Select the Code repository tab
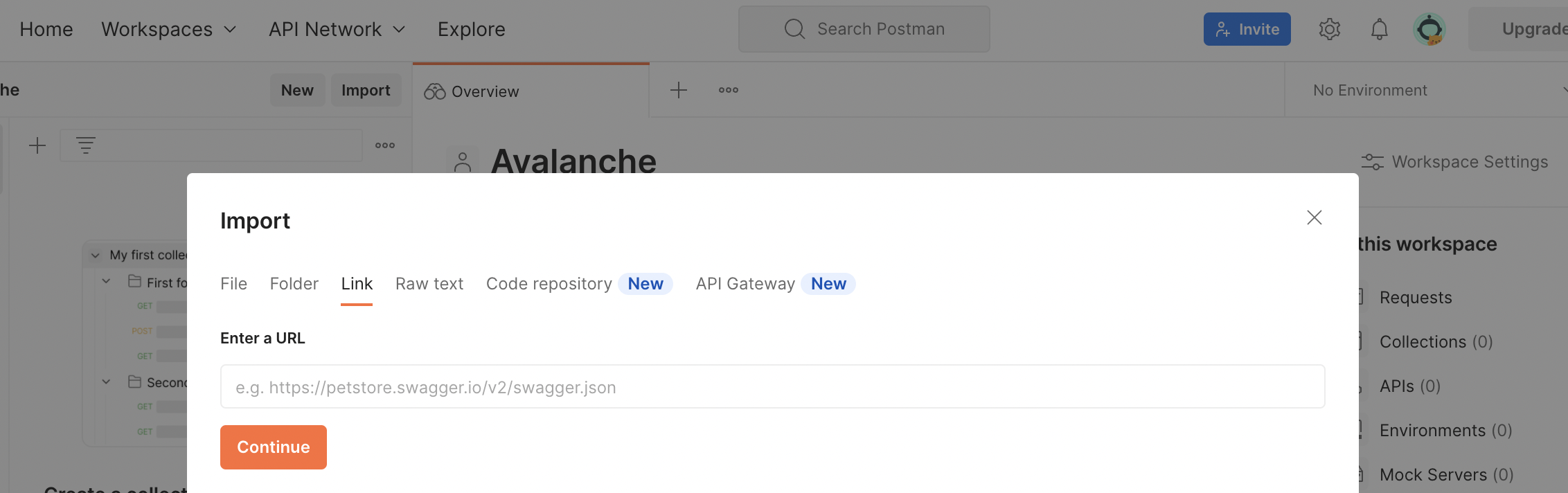Viewport: 1568px width, 493px height. [549, 284]
